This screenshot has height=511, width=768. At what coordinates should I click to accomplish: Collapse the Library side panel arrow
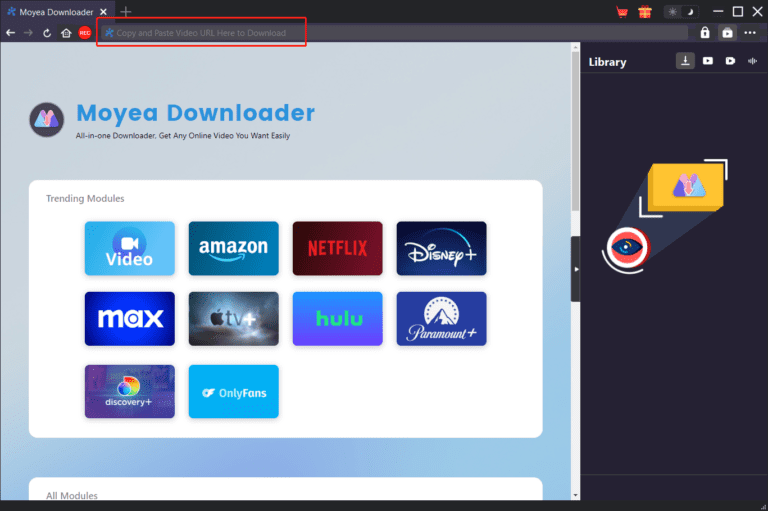click(575, 269)
